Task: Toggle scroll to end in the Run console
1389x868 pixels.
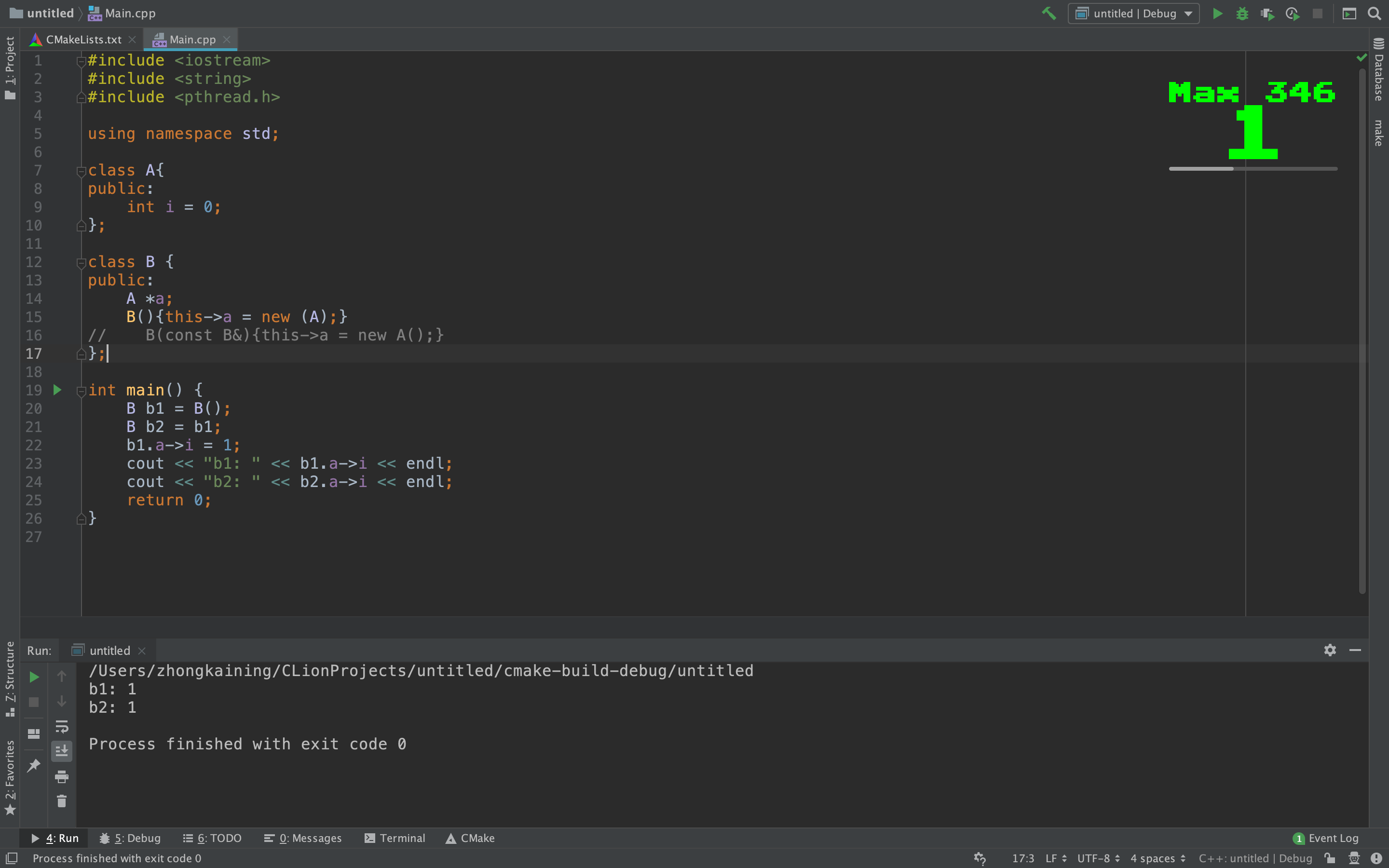Action: coord(61,750)
